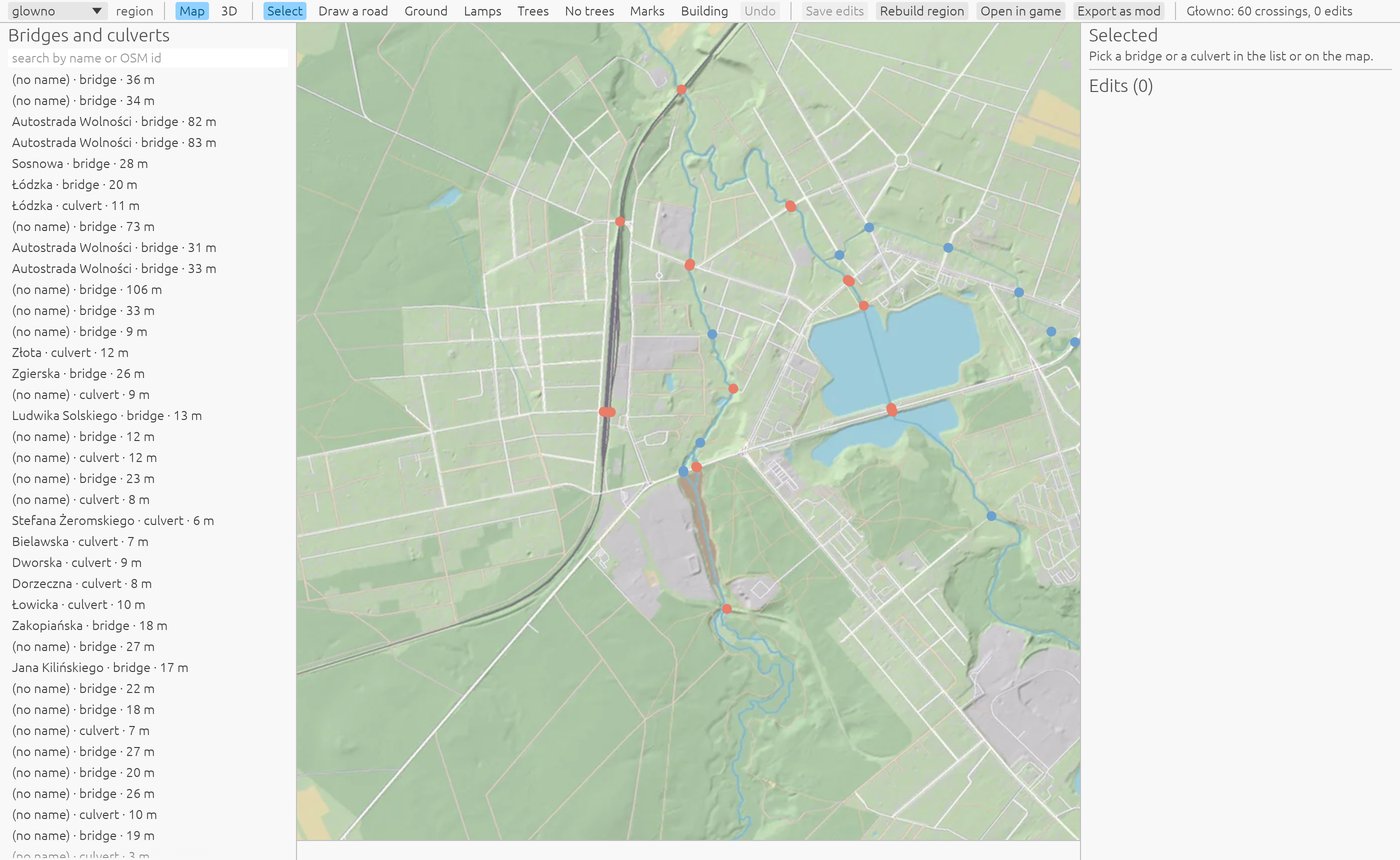
Task: Click the red bridge marker on the lake causeway
Action: pyautogui.click(x=891, y=409)
